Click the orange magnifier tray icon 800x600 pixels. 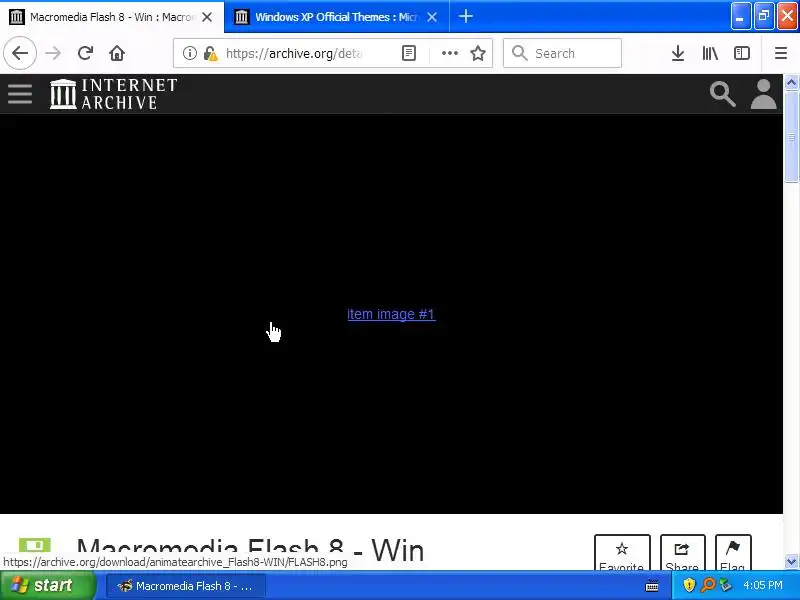click(x=707, y=585)
